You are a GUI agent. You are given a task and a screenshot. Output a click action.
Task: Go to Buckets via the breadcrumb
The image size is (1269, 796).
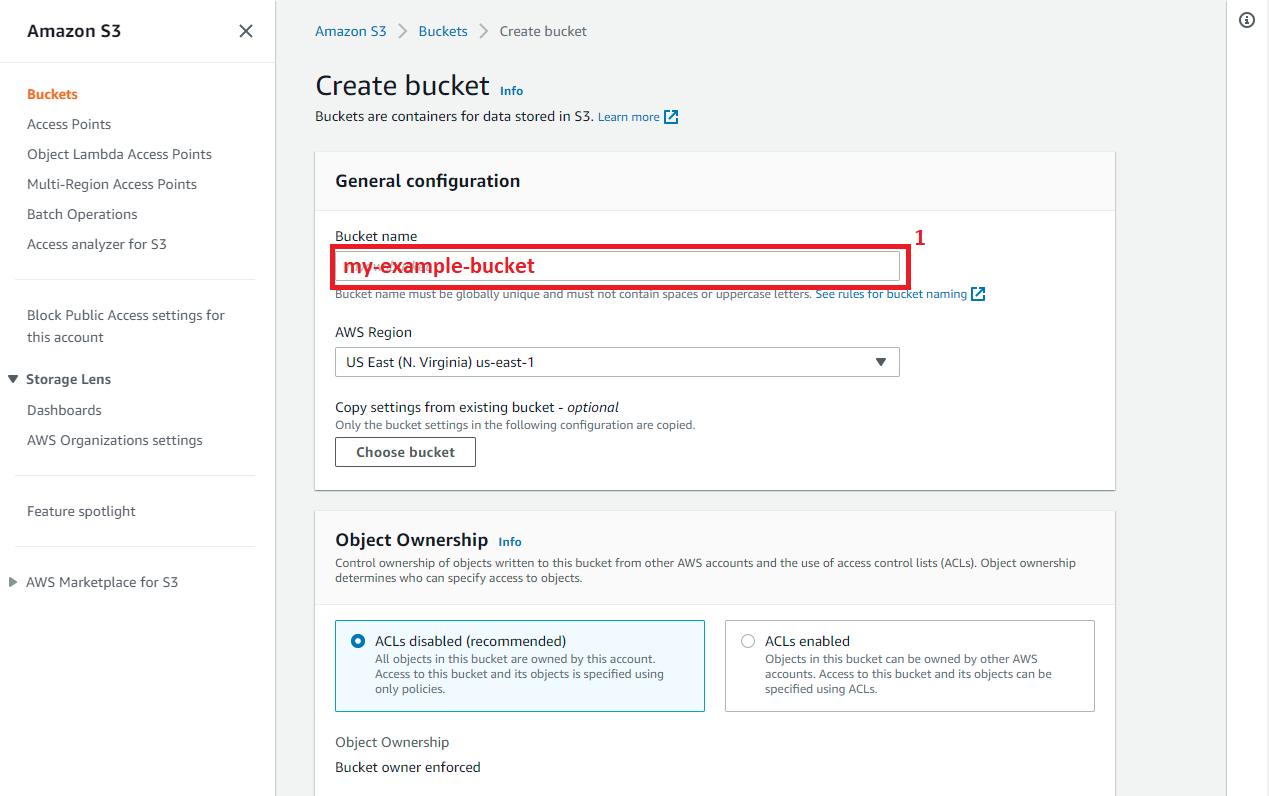[443, 31]
